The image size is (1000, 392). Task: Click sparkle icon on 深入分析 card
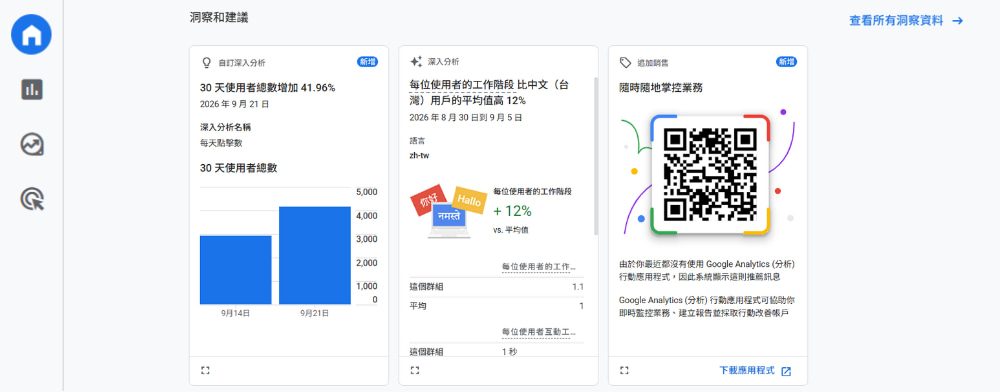pos(416,62)
